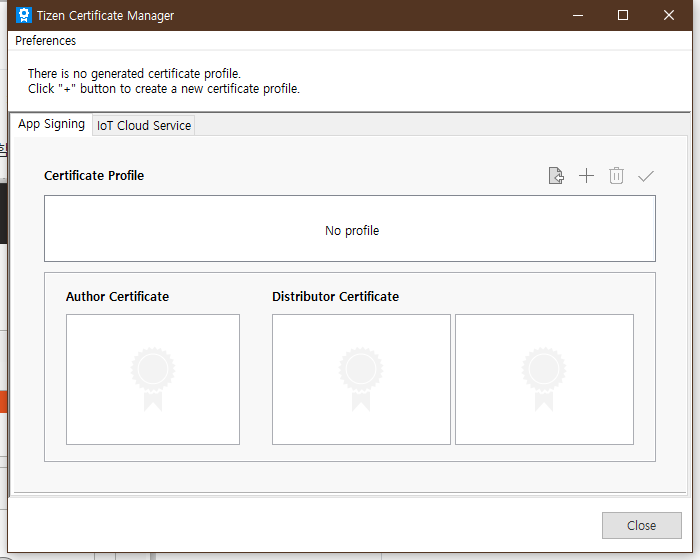This screenshot has width=700, height=560.
Task: Click the trash icon to delete profile
Action: 616,176
